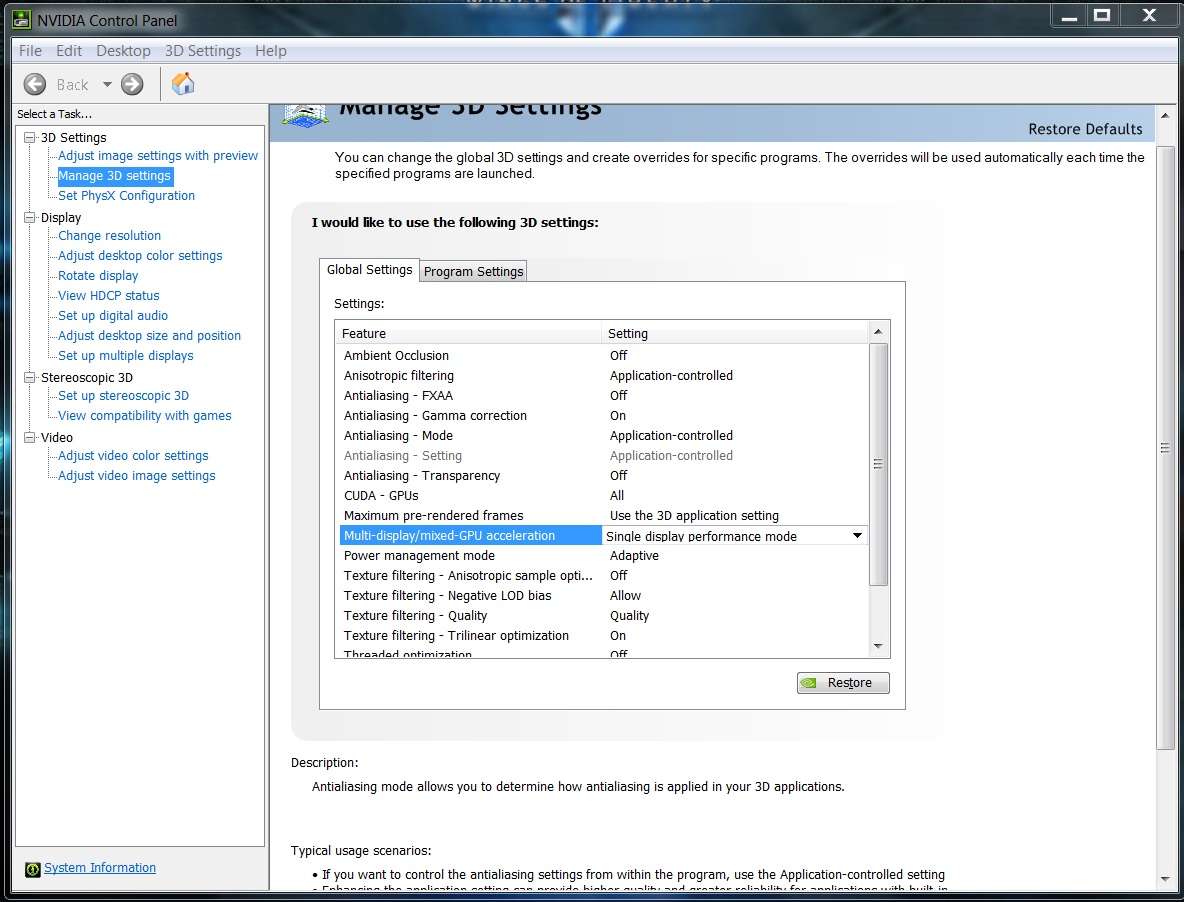Select the Ambient Occlusion feature row
This screenshot has width=1184, height=902.
click(603, 356)
